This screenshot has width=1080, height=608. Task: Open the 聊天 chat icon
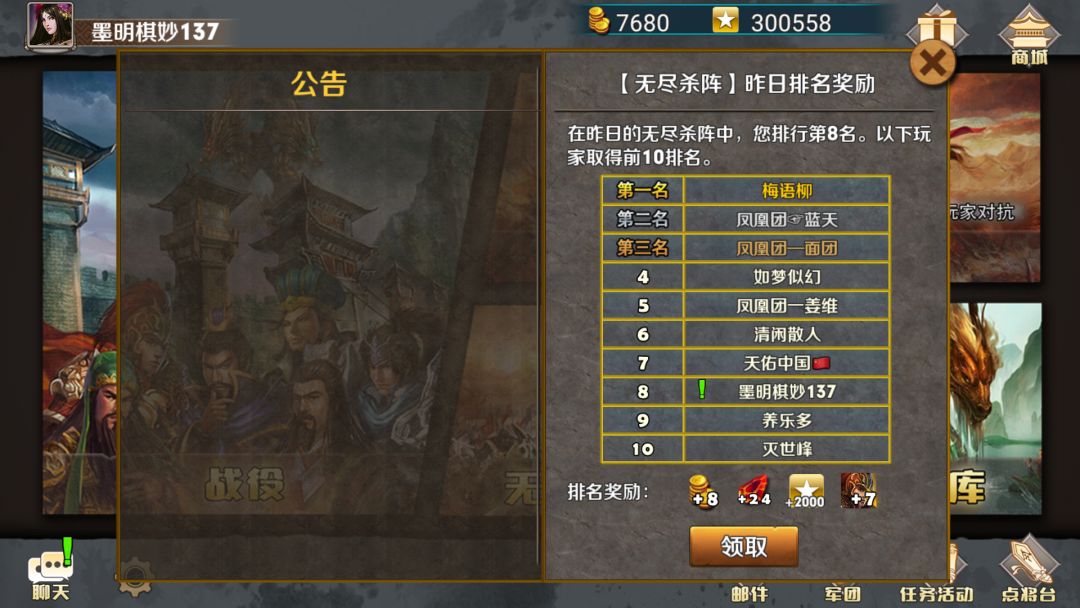pyautogui.click(x=50, y=570)
